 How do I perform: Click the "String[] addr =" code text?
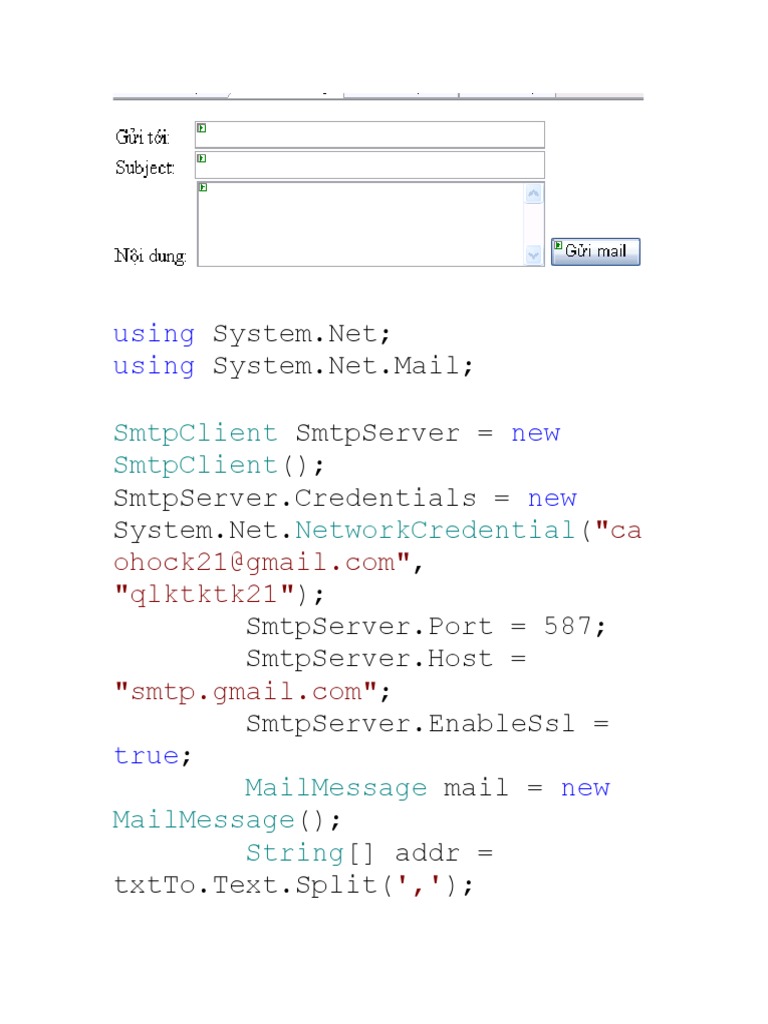point(369,853)
